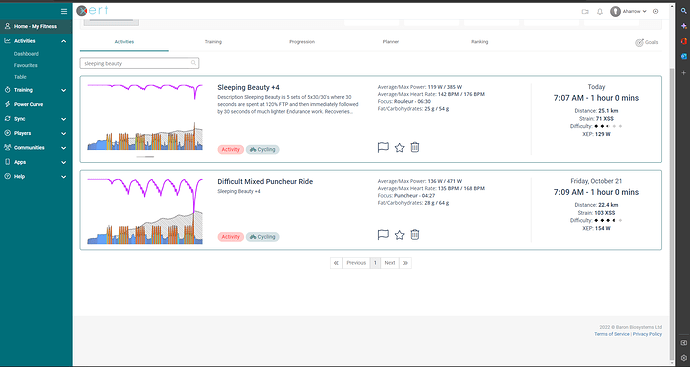The height and width of the screenshot is (367, 690).
Task: Expand the Players sidebar section
Action: 63,133
